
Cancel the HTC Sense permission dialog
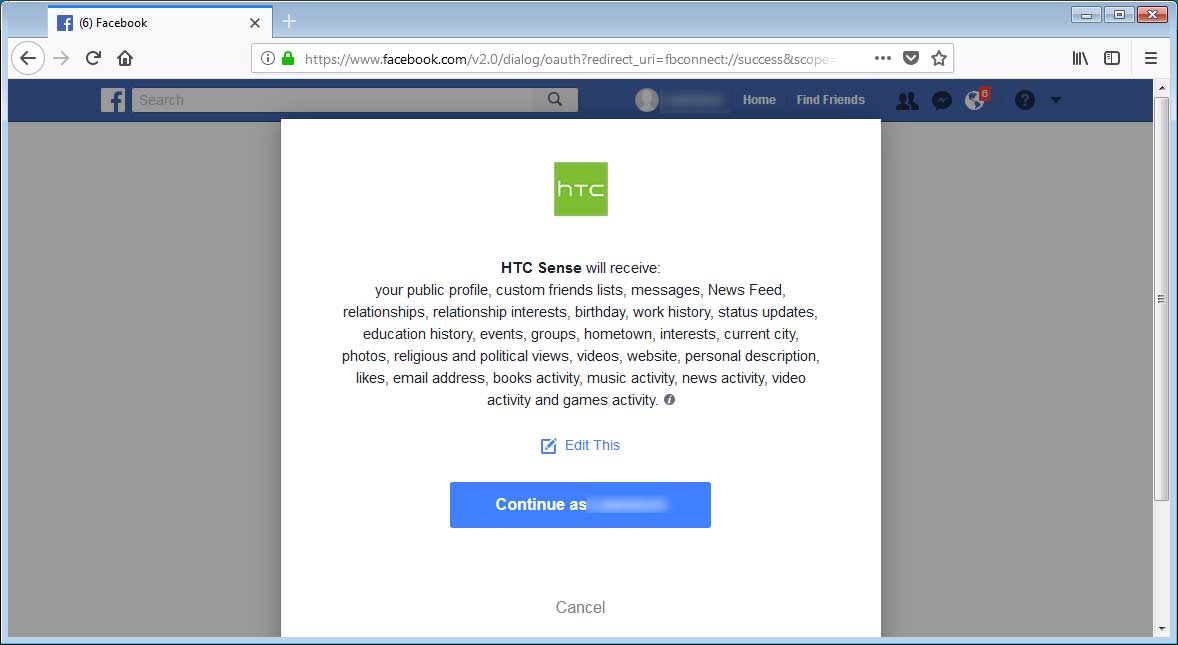coord(580,607)
